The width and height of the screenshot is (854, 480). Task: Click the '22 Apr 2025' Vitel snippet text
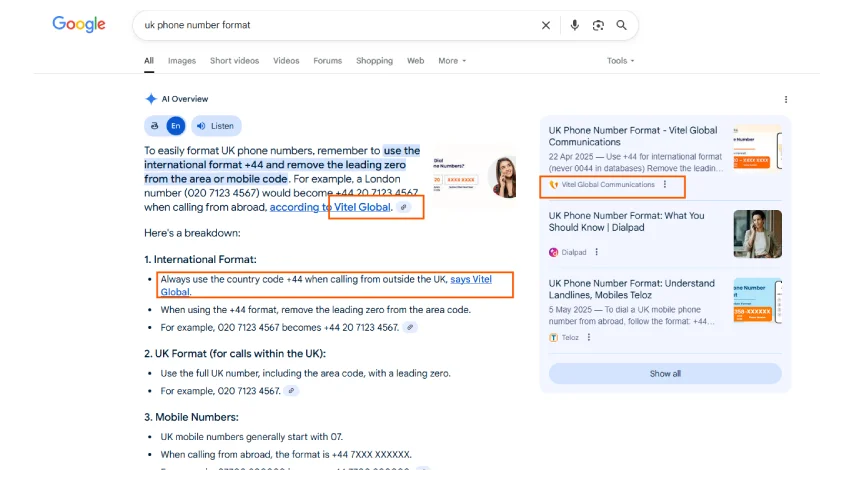coord(636,162)
